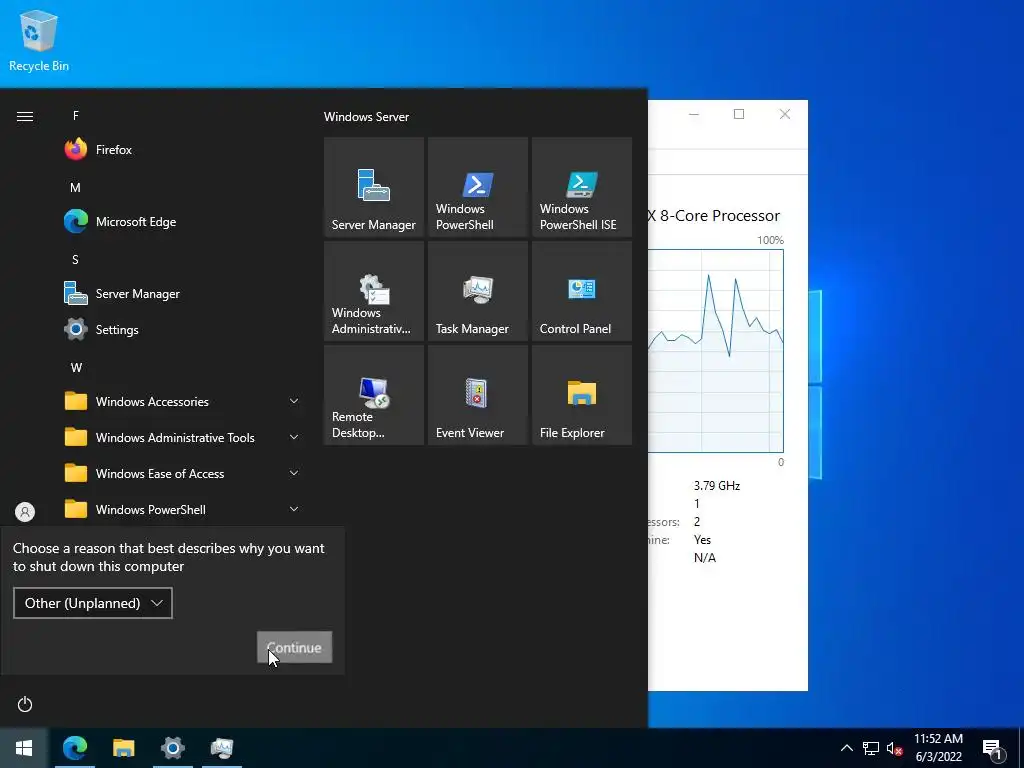Viewport: 1024px width, 768px height.
Task: Open Settings from the app list
Action: [182, 329]
